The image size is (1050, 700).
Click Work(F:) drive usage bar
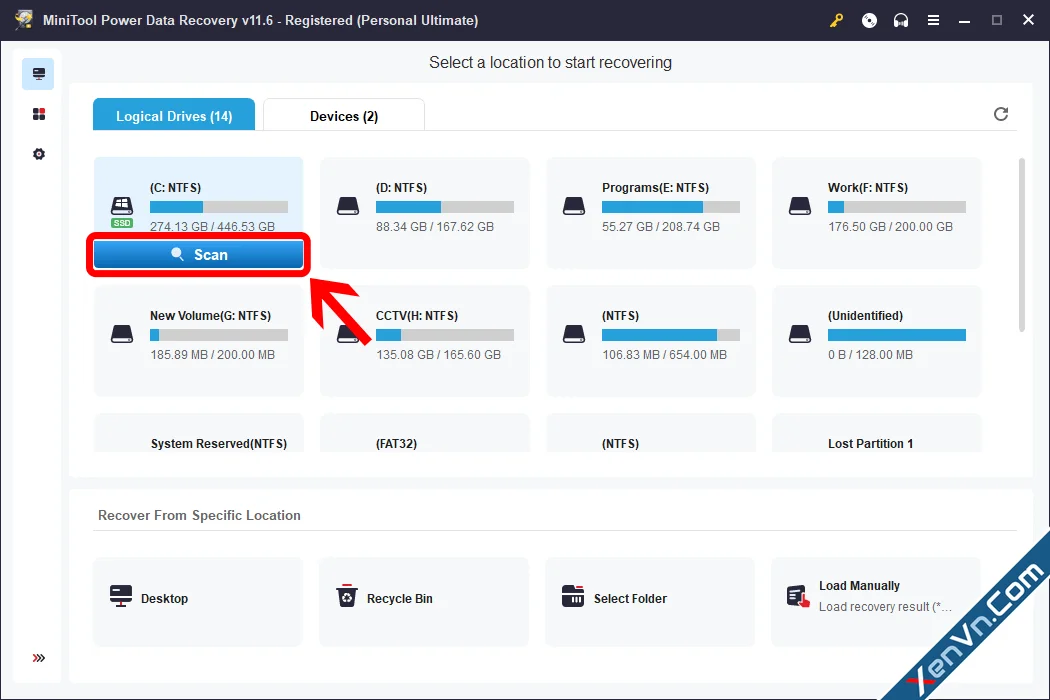pos(897,207)
